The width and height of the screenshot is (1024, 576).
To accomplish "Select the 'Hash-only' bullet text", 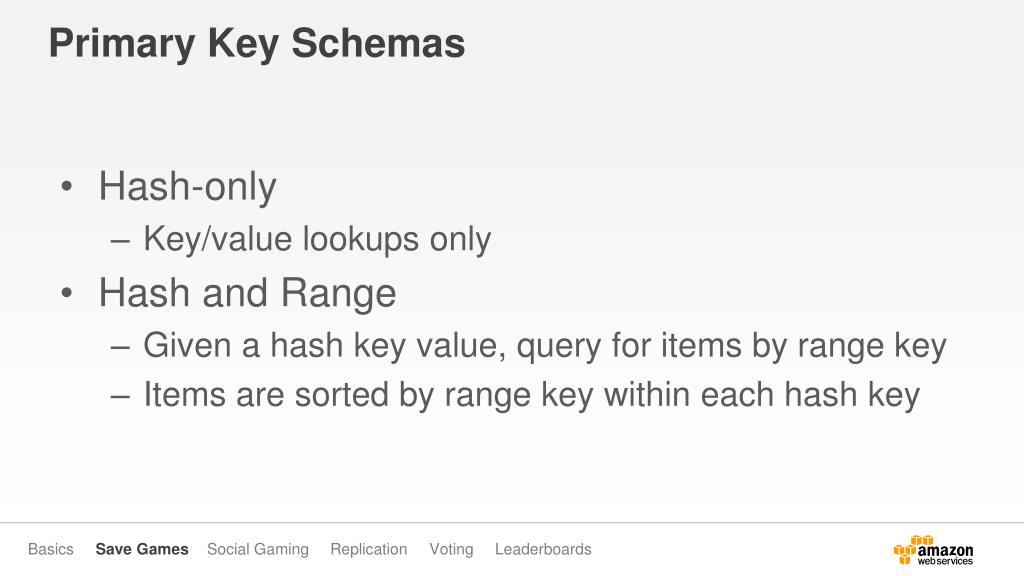I will pos(187,187).
